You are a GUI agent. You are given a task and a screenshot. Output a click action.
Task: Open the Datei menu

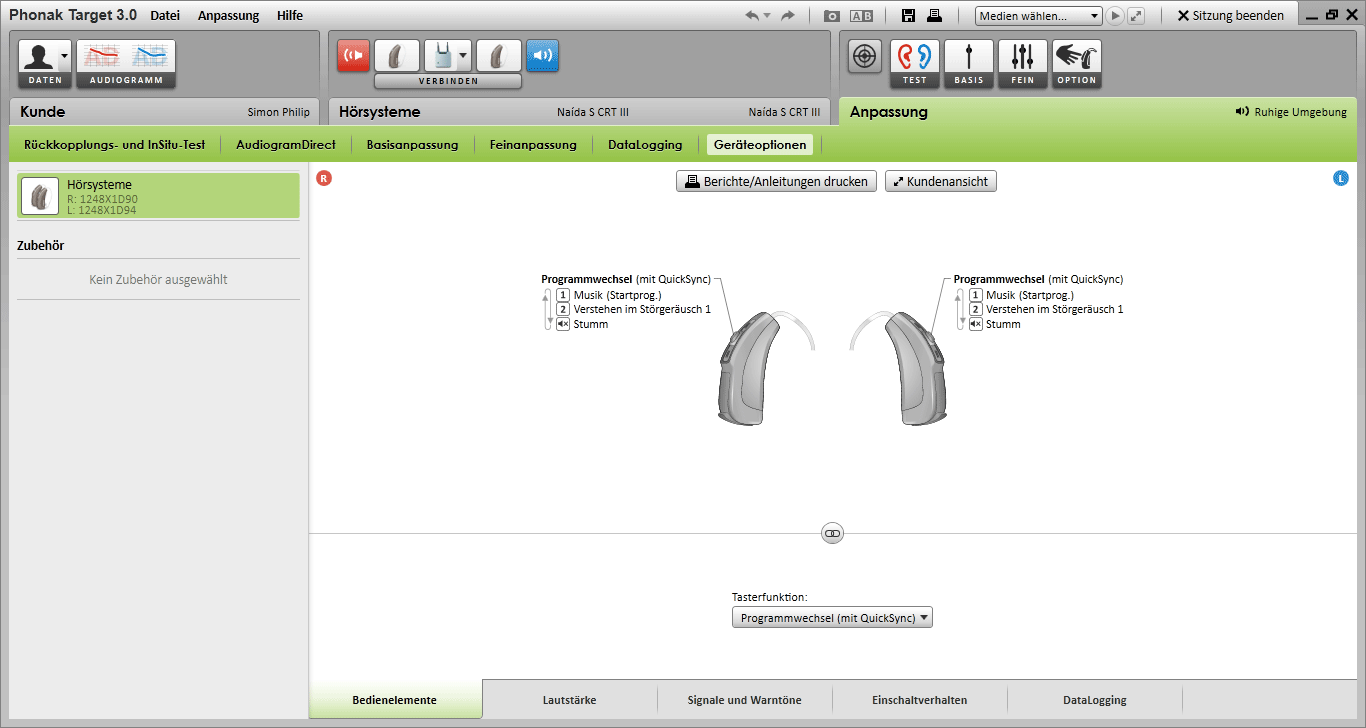click(165, 16)
